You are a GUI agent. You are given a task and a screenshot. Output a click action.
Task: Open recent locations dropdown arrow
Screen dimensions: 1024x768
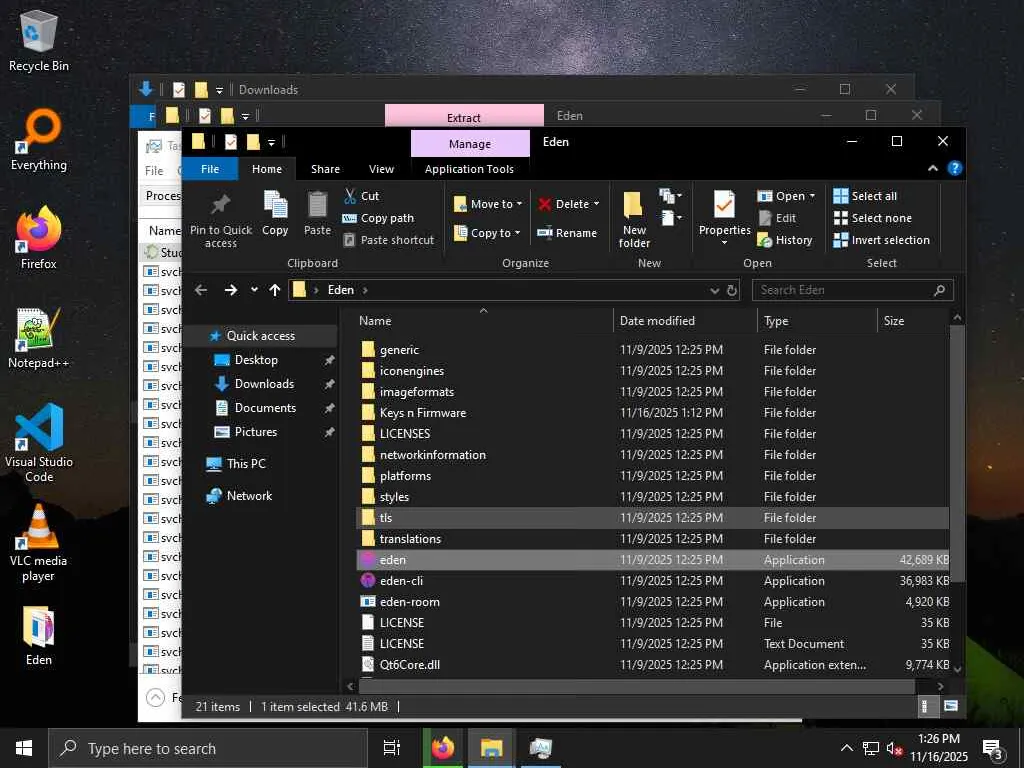pos(254,290)
